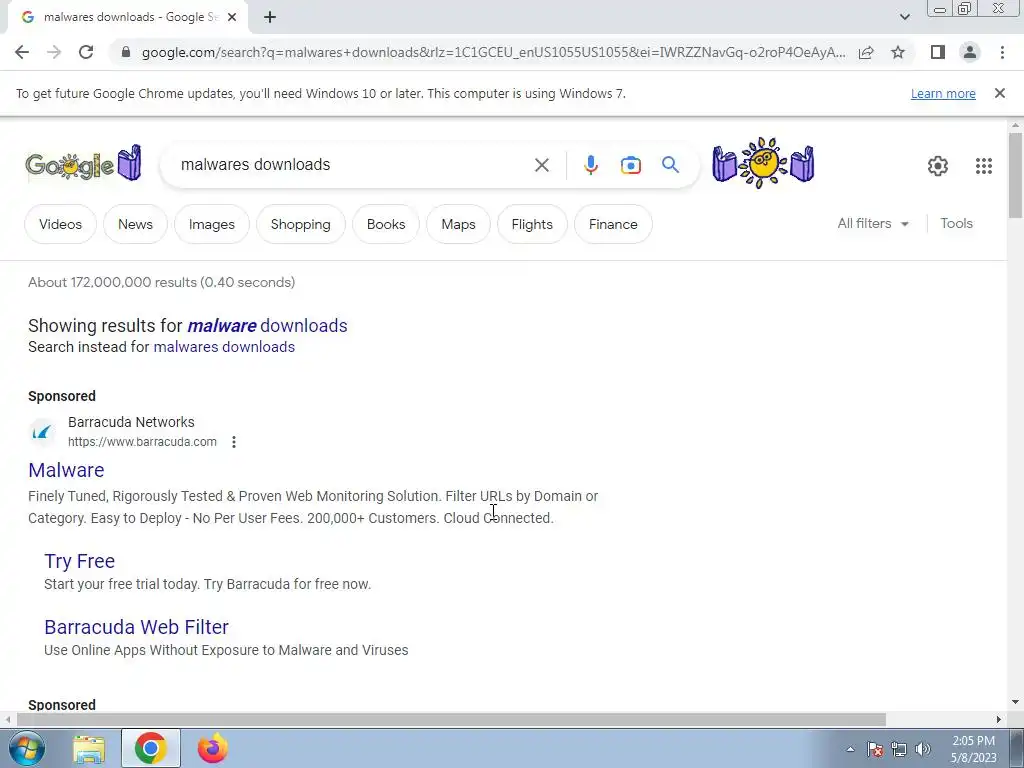Open the network tray icon

(x=899, y=749)
